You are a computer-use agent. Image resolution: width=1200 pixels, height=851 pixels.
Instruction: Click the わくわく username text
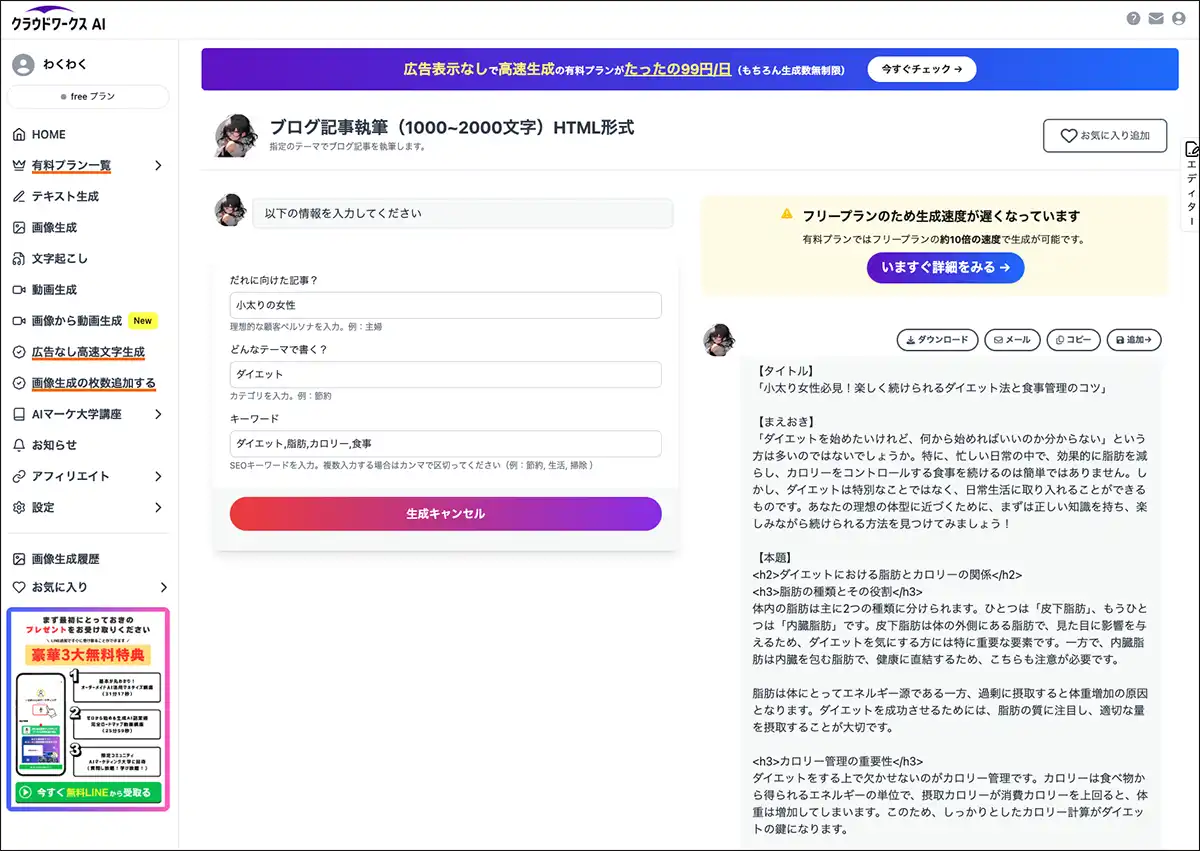click(x=65, y=64)
